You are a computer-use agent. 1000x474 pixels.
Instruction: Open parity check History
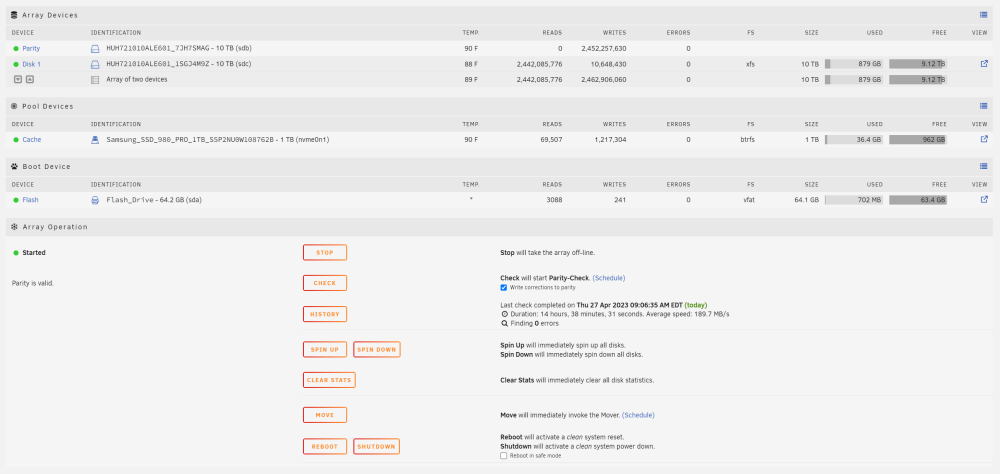[x=325, y=314]
